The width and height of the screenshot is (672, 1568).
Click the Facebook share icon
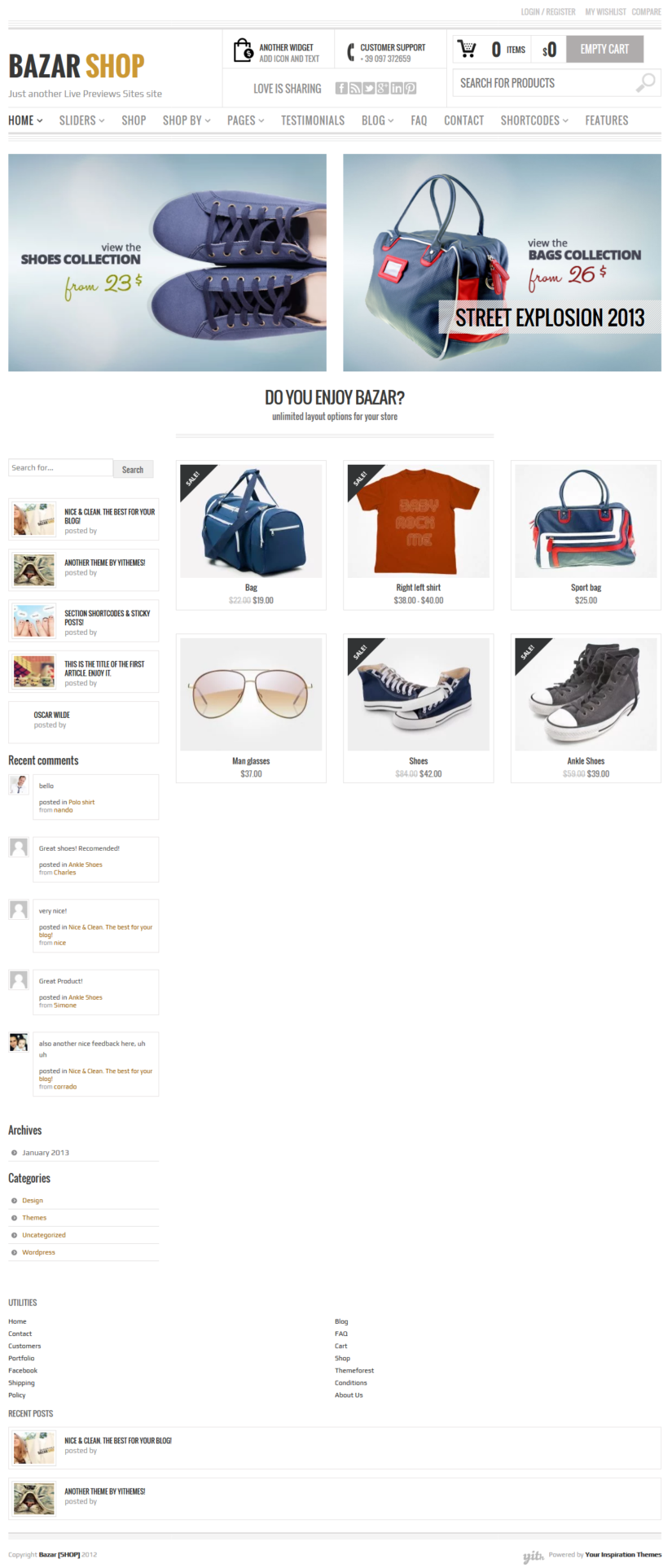(341, 88)
